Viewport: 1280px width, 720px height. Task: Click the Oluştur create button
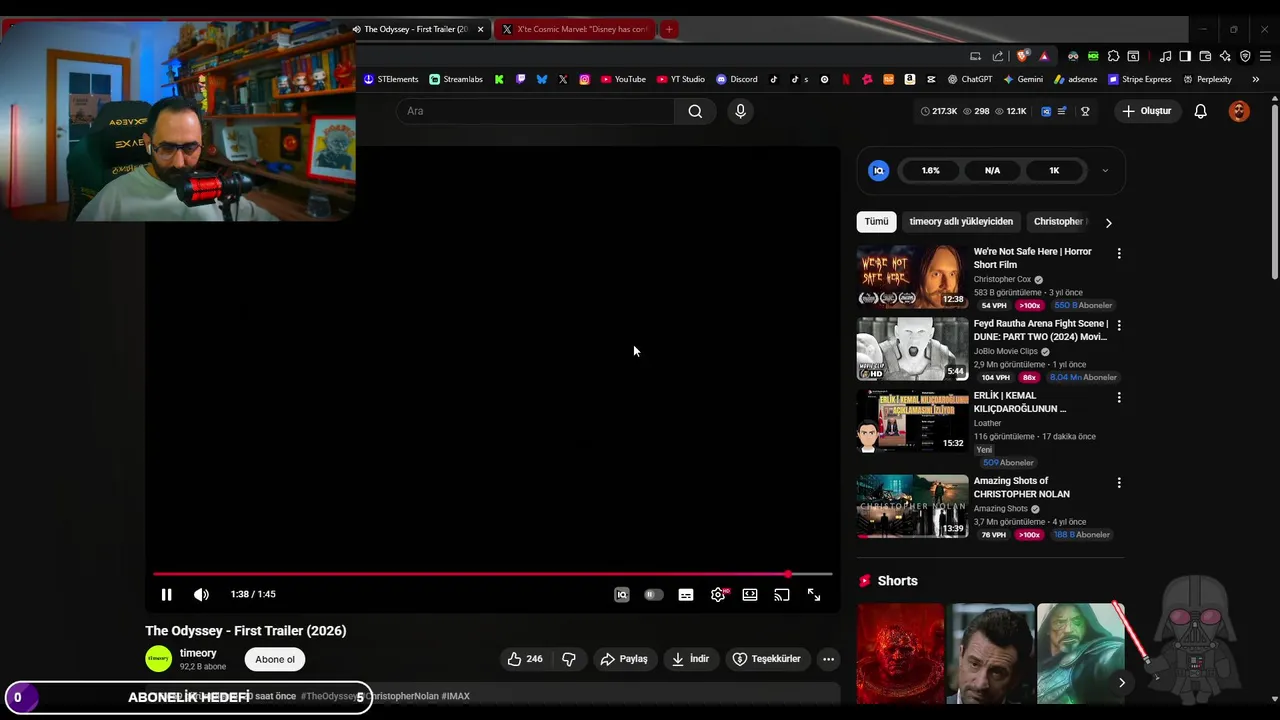(1146, 111)
